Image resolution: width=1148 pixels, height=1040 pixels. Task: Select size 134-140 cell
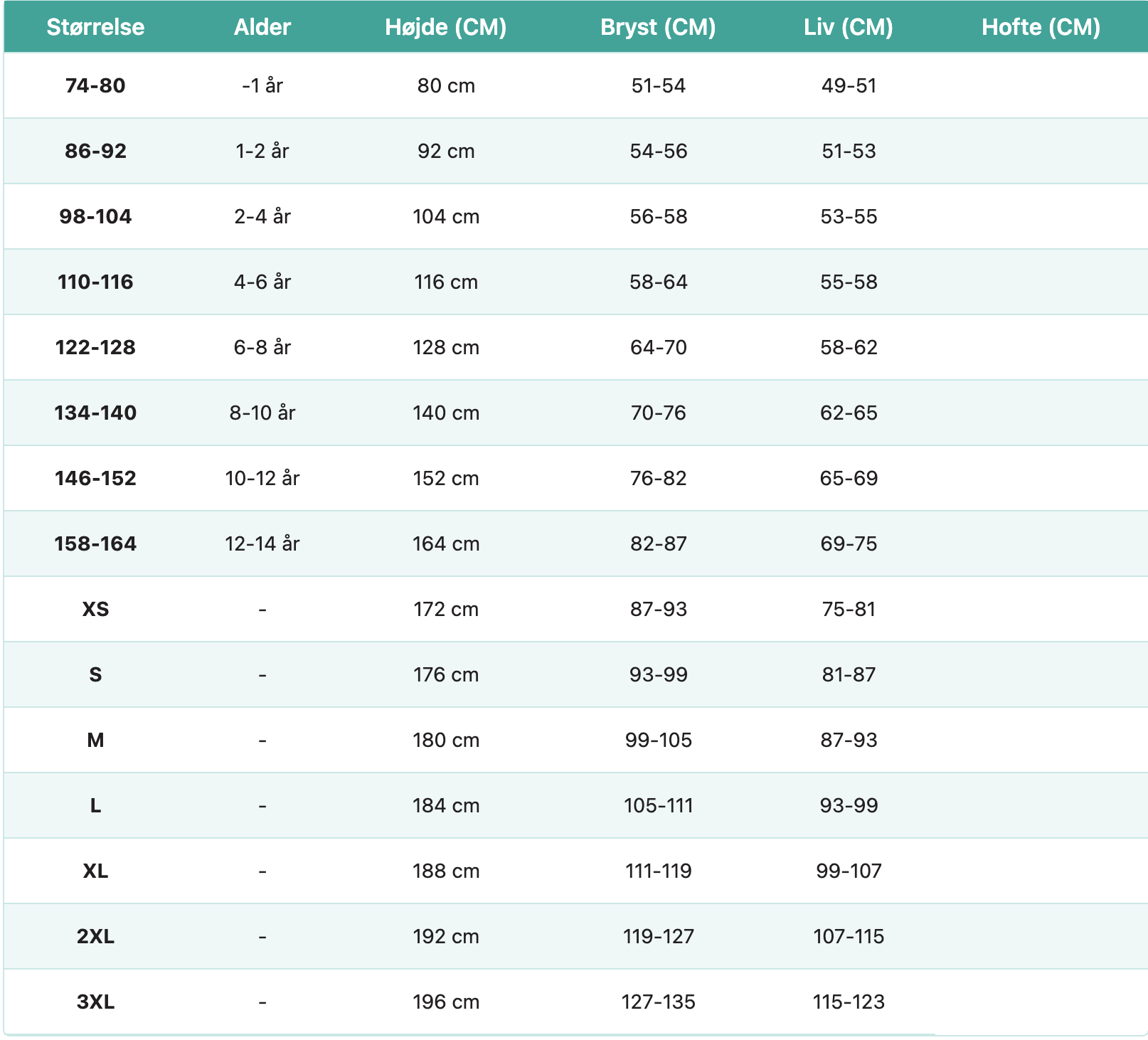[x=95, y=413]
